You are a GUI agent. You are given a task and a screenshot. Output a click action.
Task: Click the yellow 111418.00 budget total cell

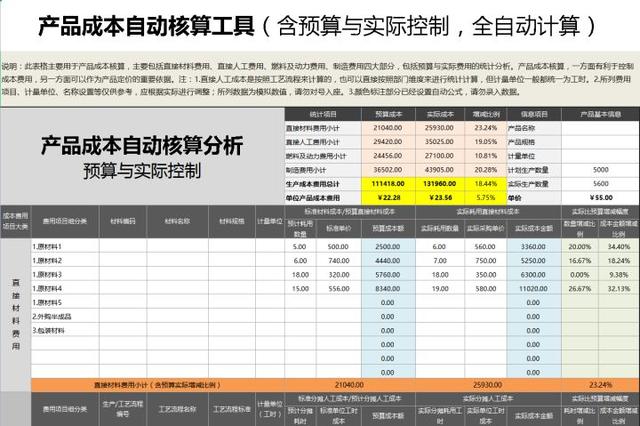[x=388, y=184]
